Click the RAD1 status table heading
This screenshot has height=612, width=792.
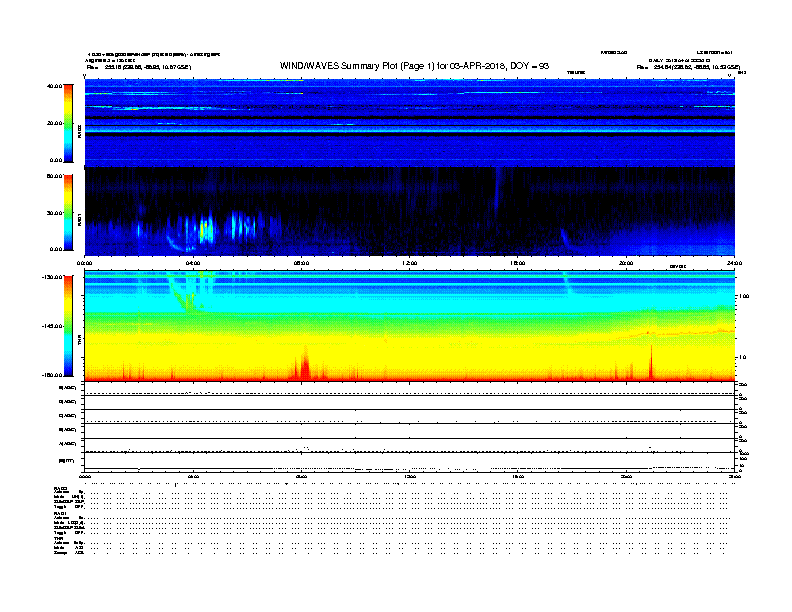point(61,514)
